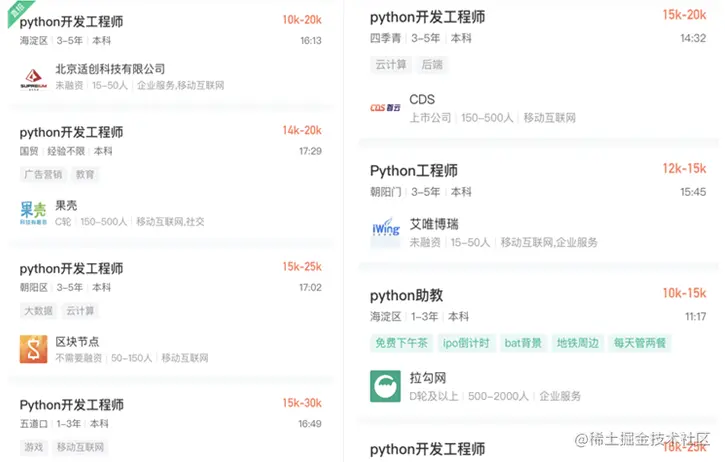
Task: Open the python开发工程师 job in 国贸
Action: (72, 131)
